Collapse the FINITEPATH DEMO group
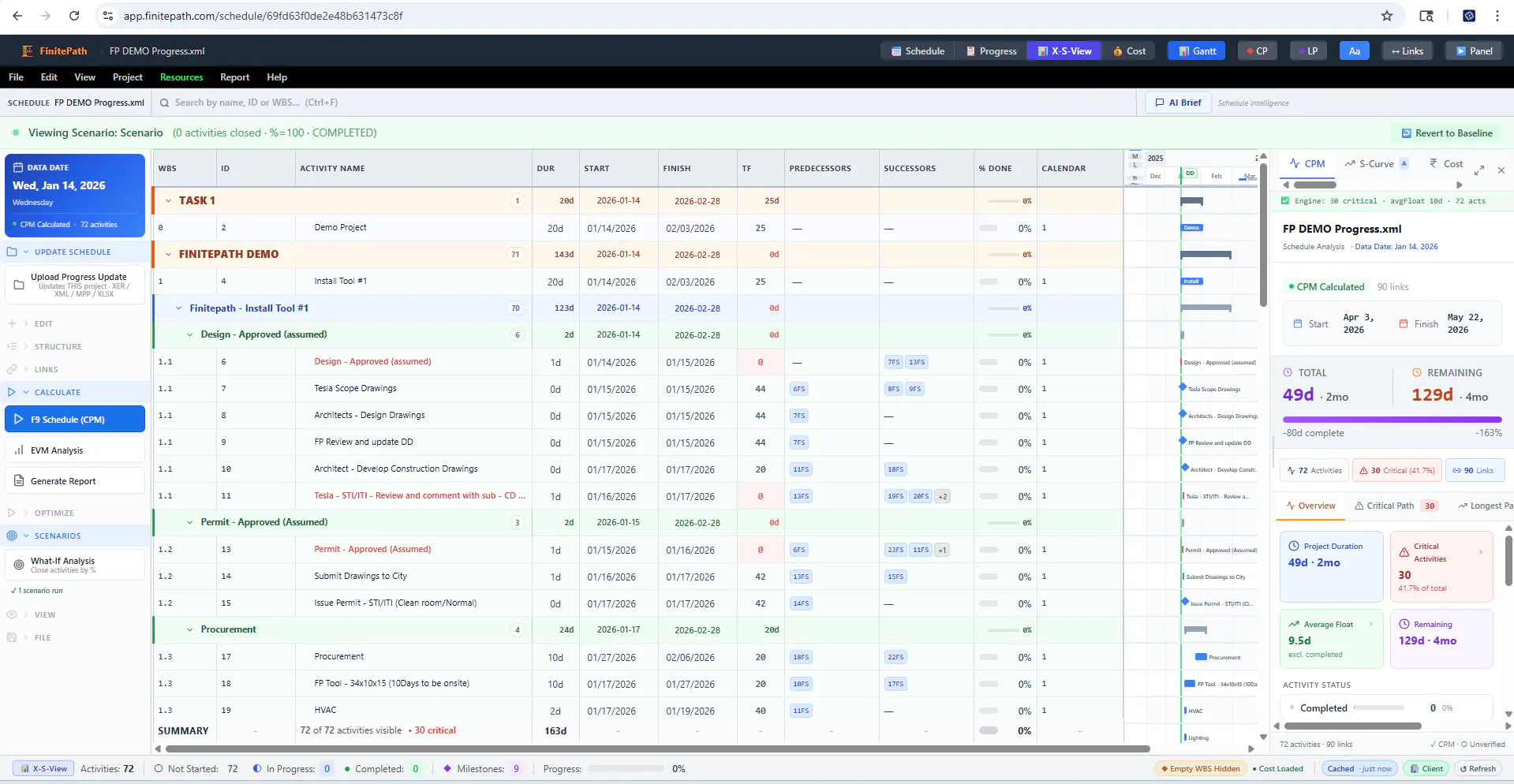 click(x=168, y=255)
